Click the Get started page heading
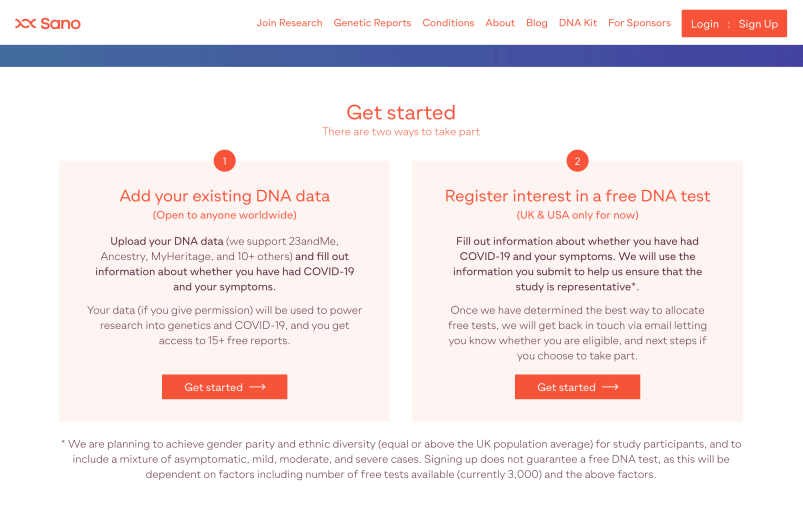803x511 pixels. click(401, 113)
